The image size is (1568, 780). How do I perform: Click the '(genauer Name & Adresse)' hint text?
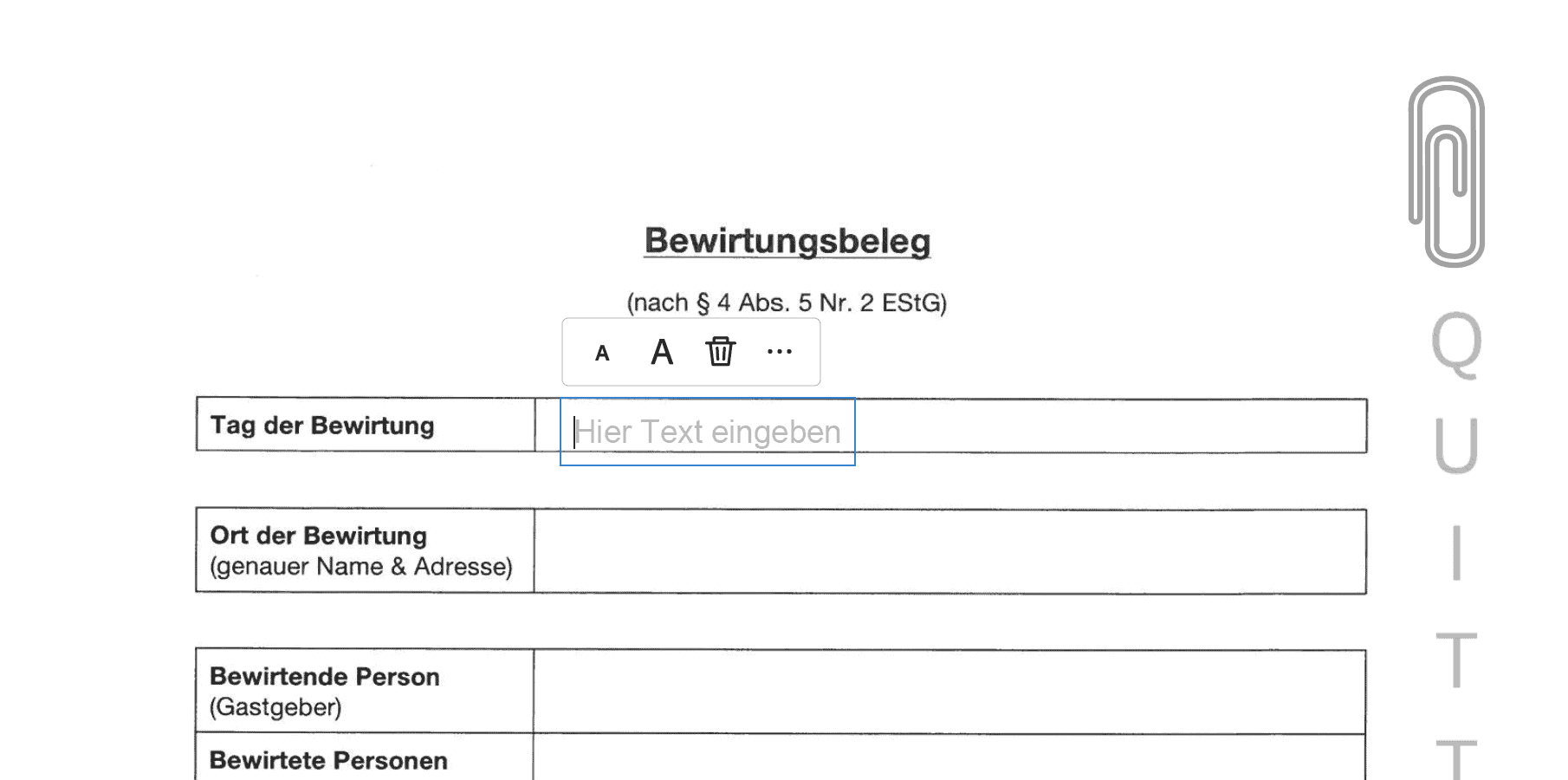pos(361,567)
